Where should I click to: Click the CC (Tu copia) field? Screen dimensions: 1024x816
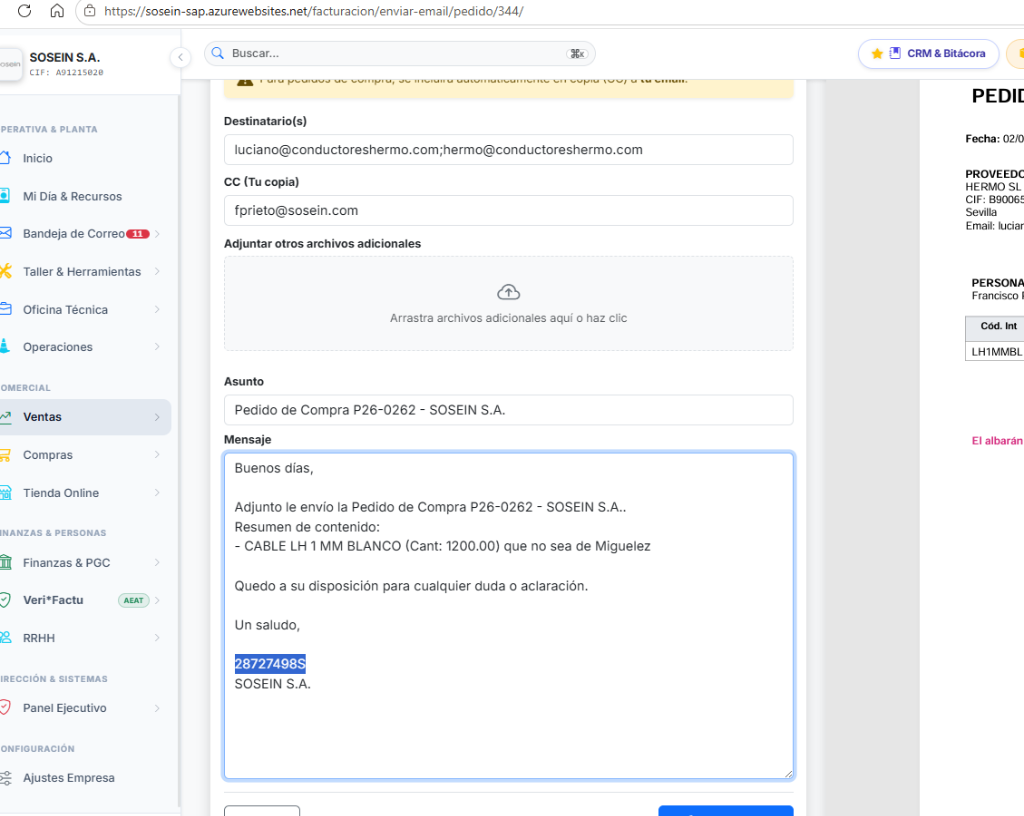509,210
